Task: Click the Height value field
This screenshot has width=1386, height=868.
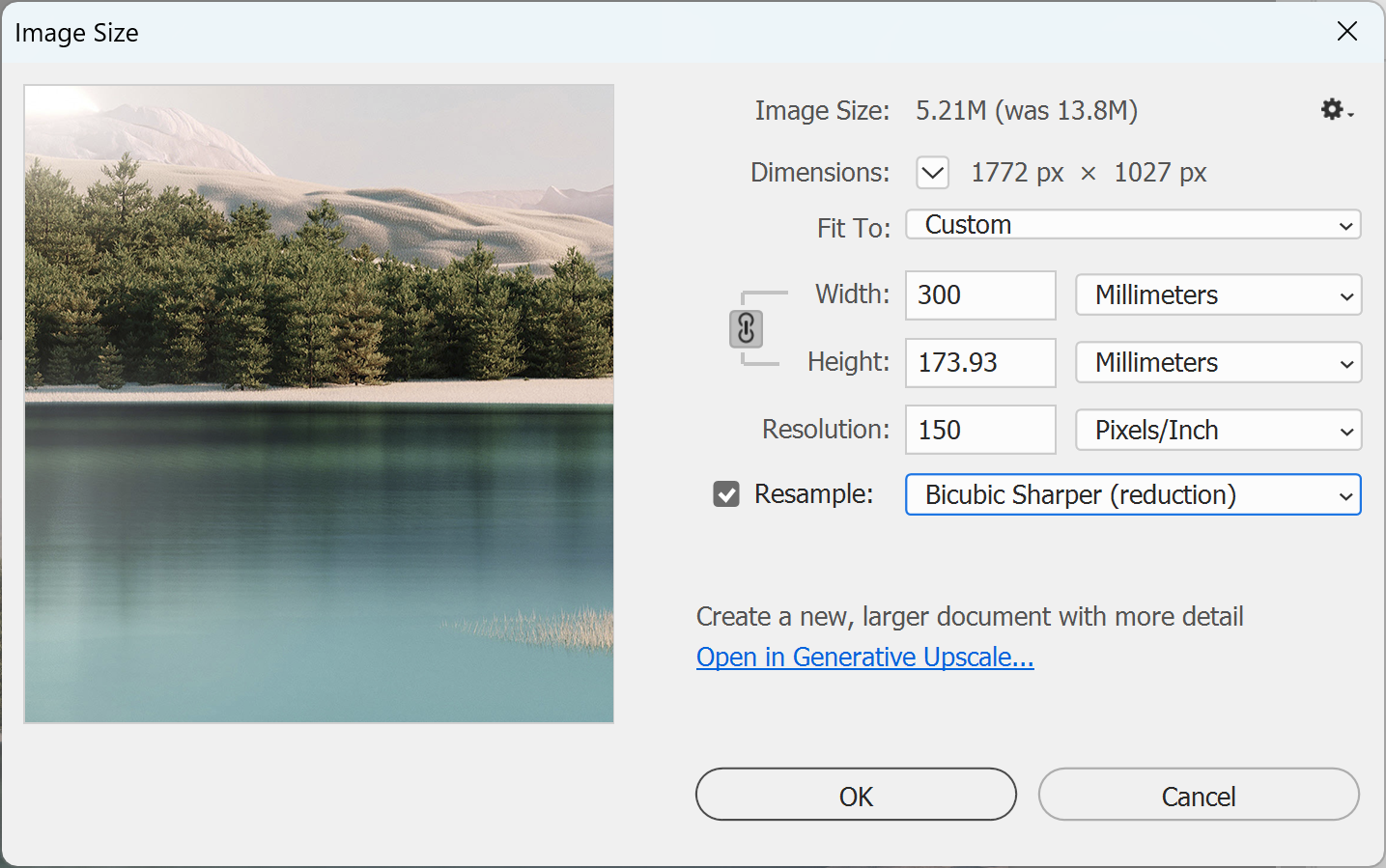Action: pyautogui.click(x=980, y=363)
